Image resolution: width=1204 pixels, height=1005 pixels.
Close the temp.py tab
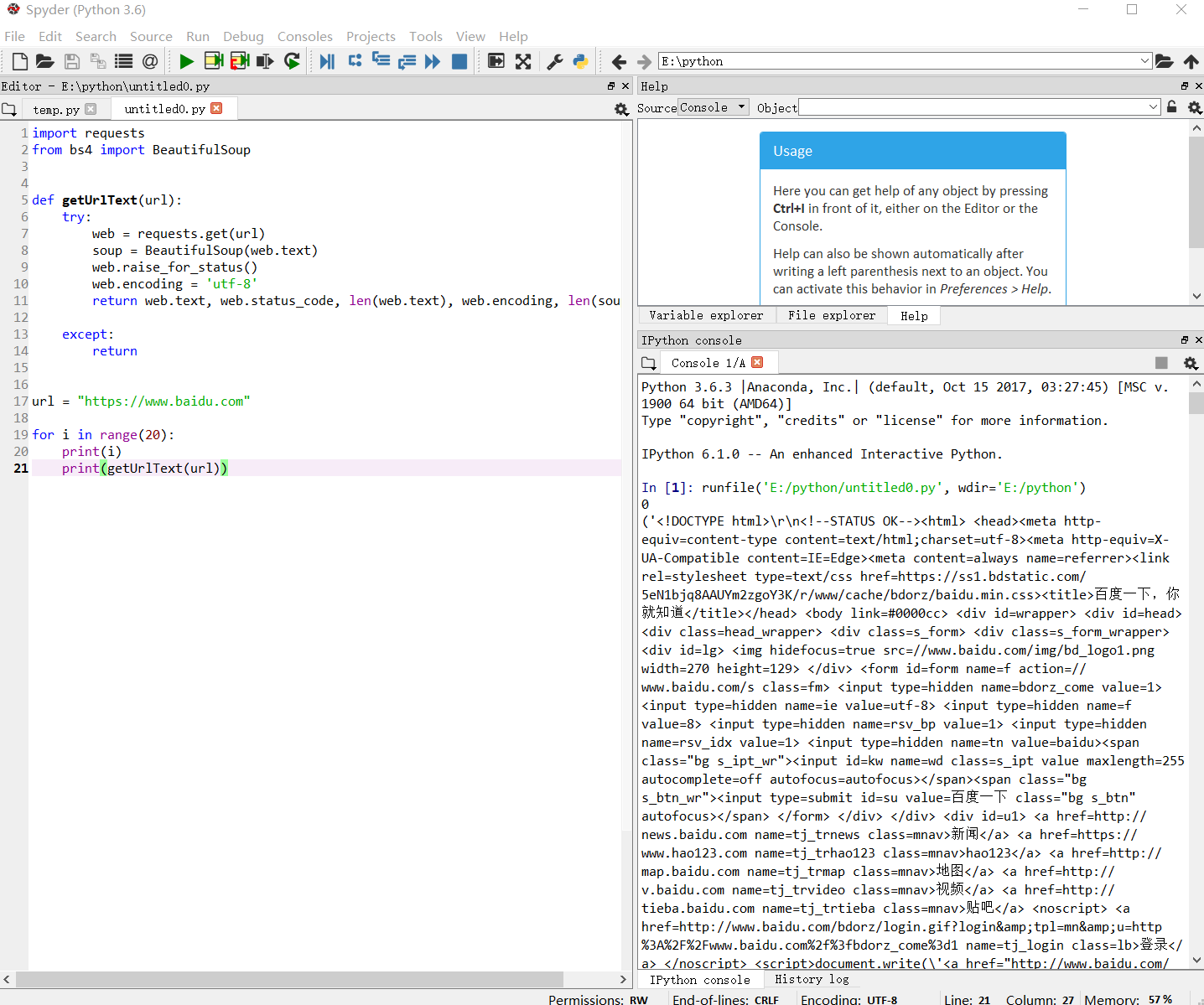(91, 109)
